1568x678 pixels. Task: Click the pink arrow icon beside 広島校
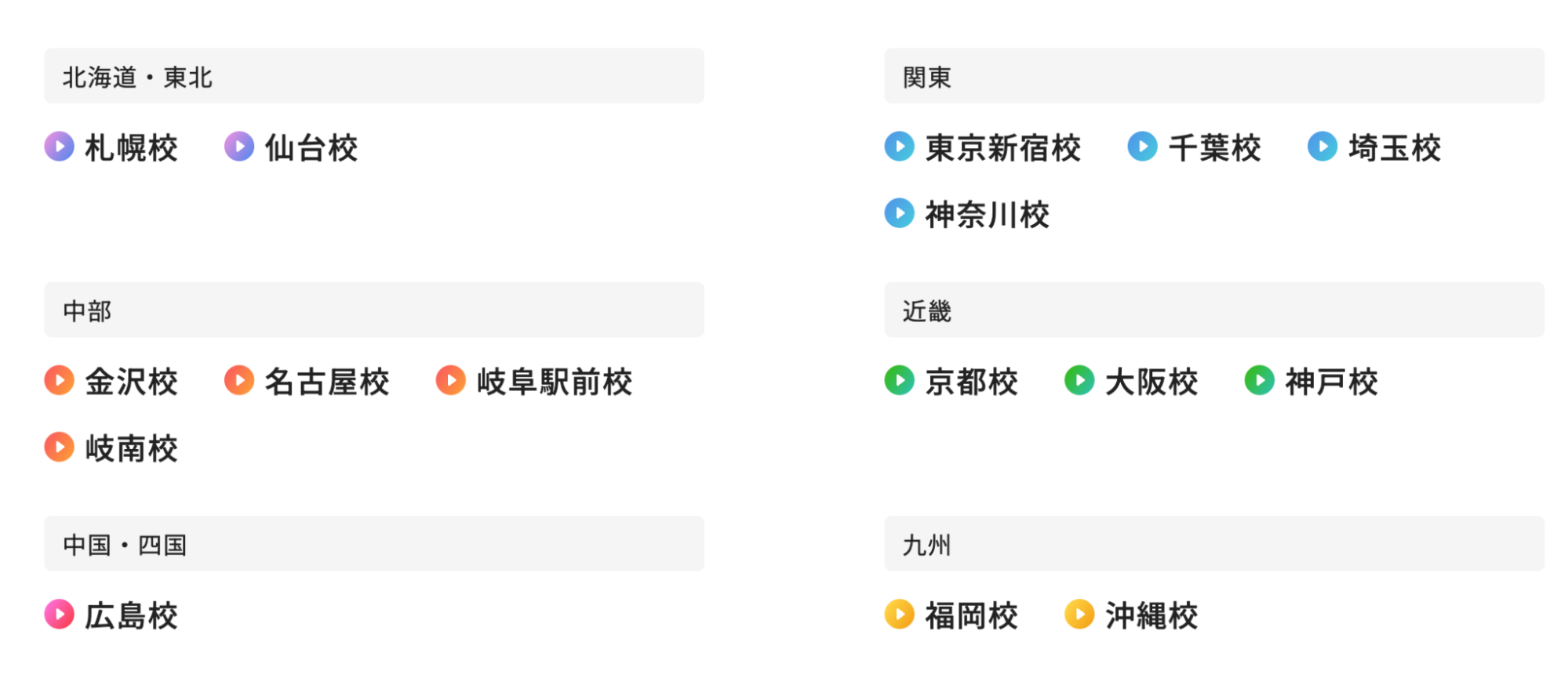pos(59,616)
